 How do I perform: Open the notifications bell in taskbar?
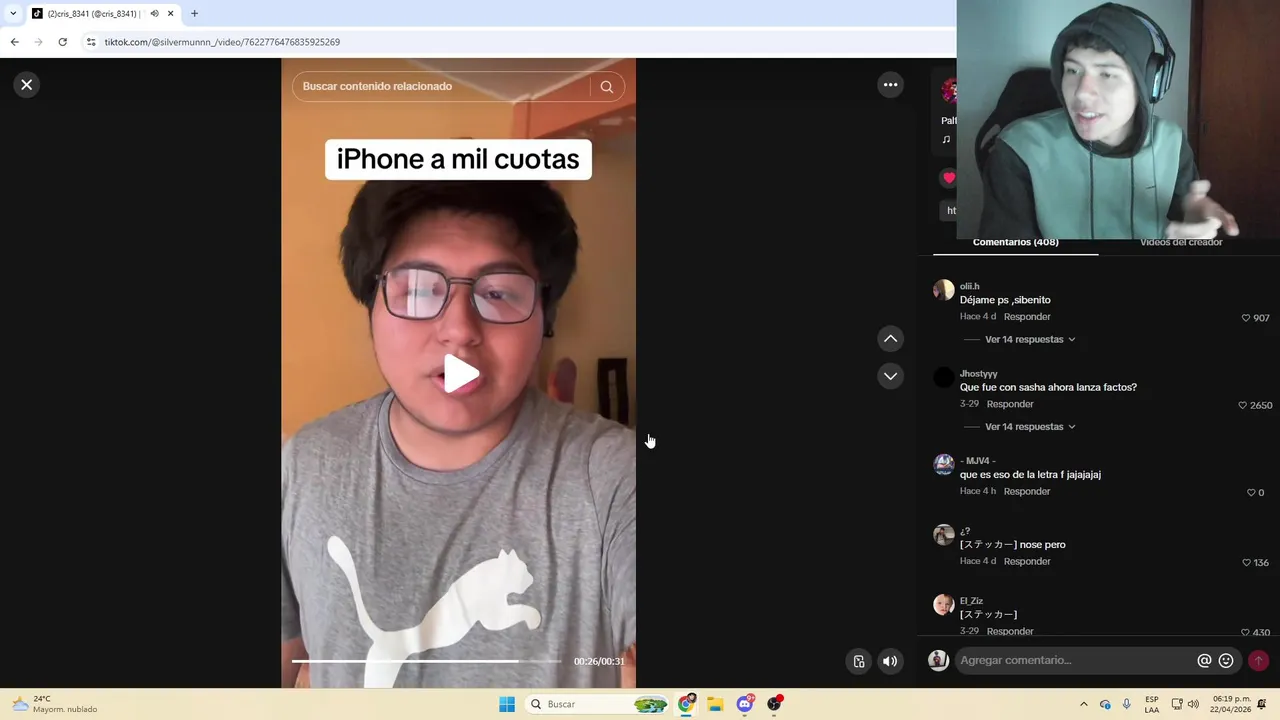coord(1262,704)
